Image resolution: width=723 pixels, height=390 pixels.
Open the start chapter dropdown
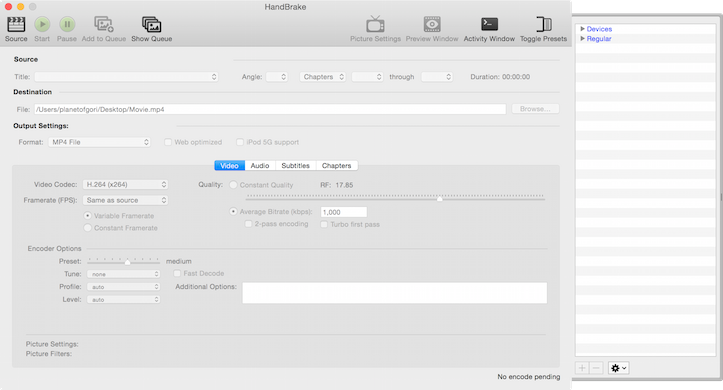click(367, 77)
